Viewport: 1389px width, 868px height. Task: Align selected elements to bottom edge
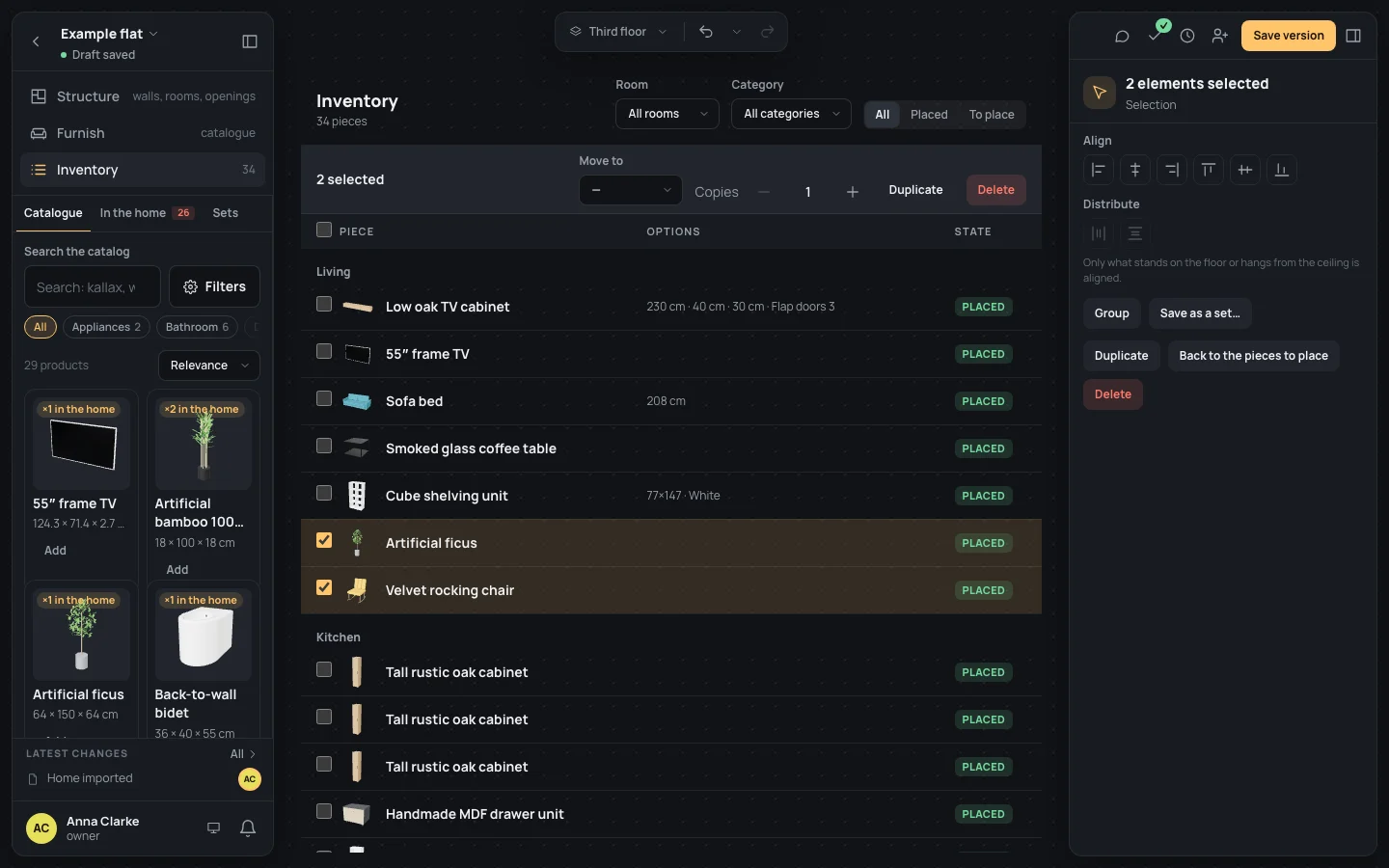point(1282,170)
